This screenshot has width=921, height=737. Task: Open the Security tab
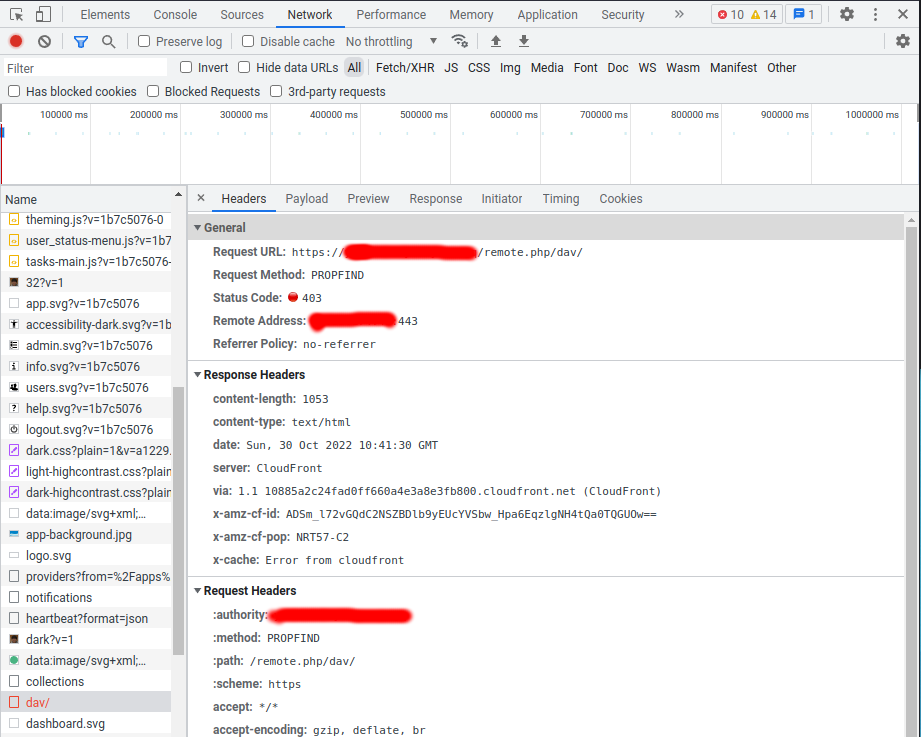pyautogui.click(x=623, y=15)
